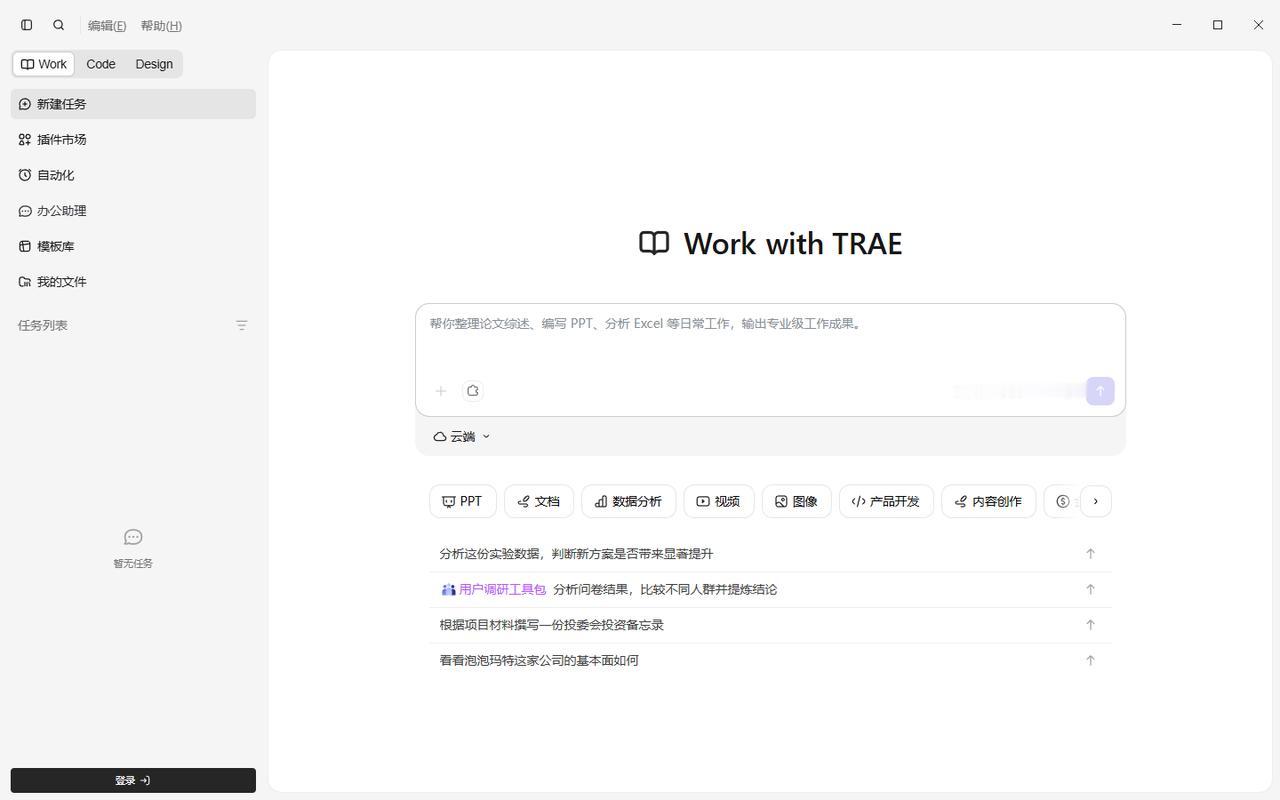Open the search icon in title bar

(x=59, y=25)
